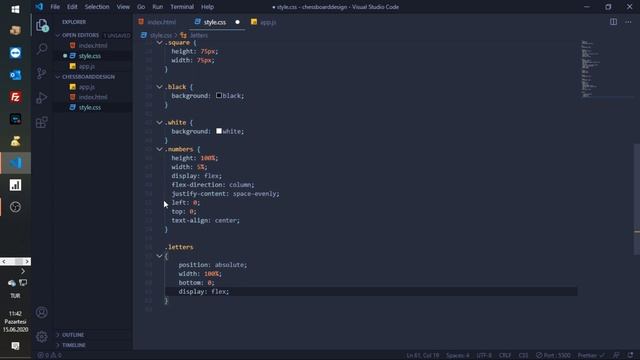Image resolution: width=640 pixels, height=360 pixels.
Task: Open the Terminal menu
Action: click(x=182, y=7)
